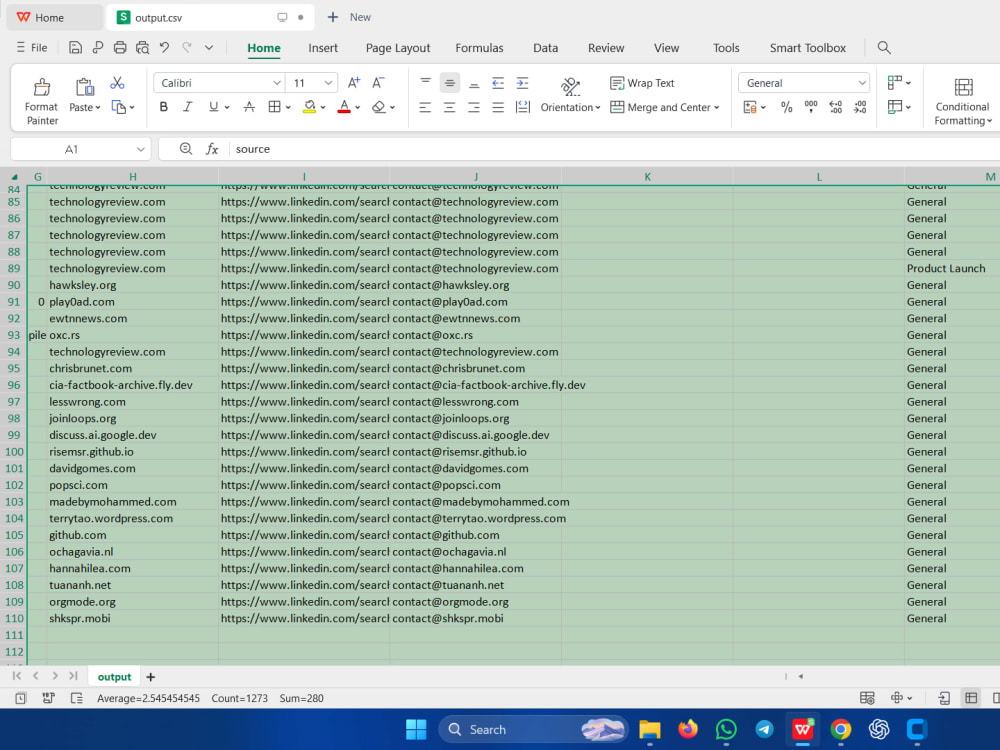Select the output sheet tab
Image resolution: width=1000 pixels, height=750 pixels.
[114, 677]
